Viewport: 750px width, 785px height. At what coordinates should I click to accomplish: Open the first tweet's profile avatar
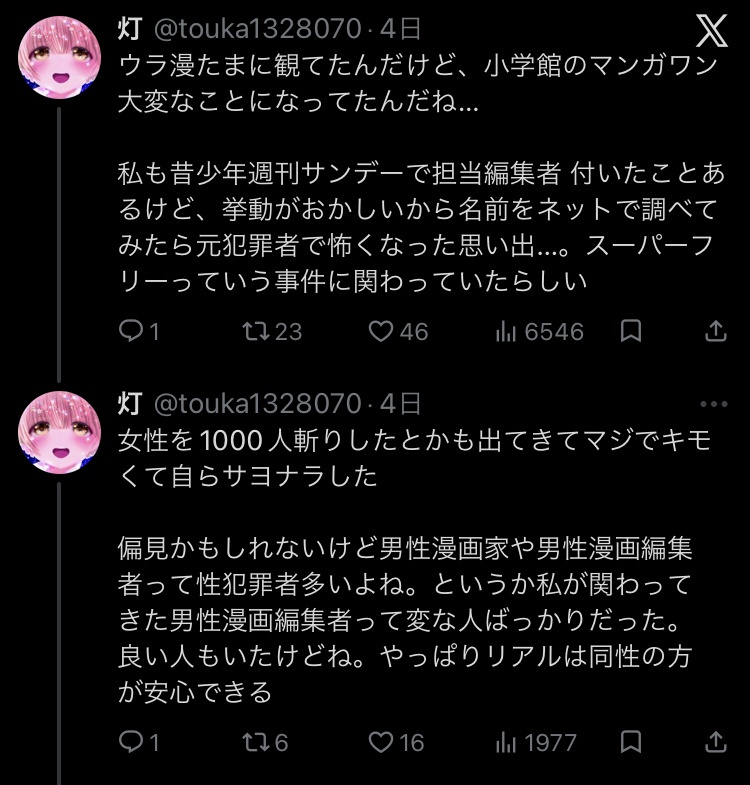point(59,58)
